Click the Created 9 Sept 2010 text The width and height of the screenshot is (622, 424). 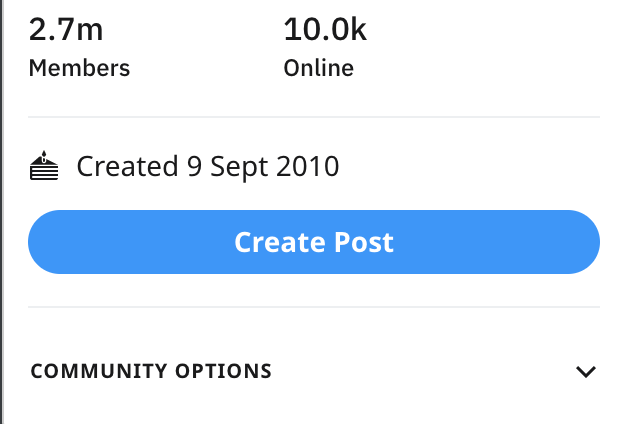click(x=208, y=167)
